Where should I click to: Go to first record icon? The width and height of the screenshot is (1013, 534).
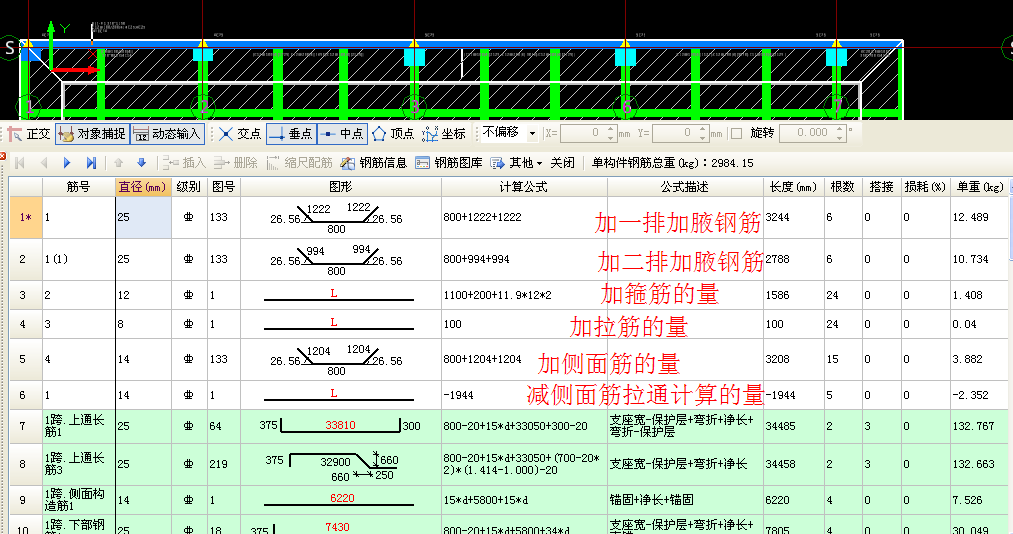click(19, 163)
